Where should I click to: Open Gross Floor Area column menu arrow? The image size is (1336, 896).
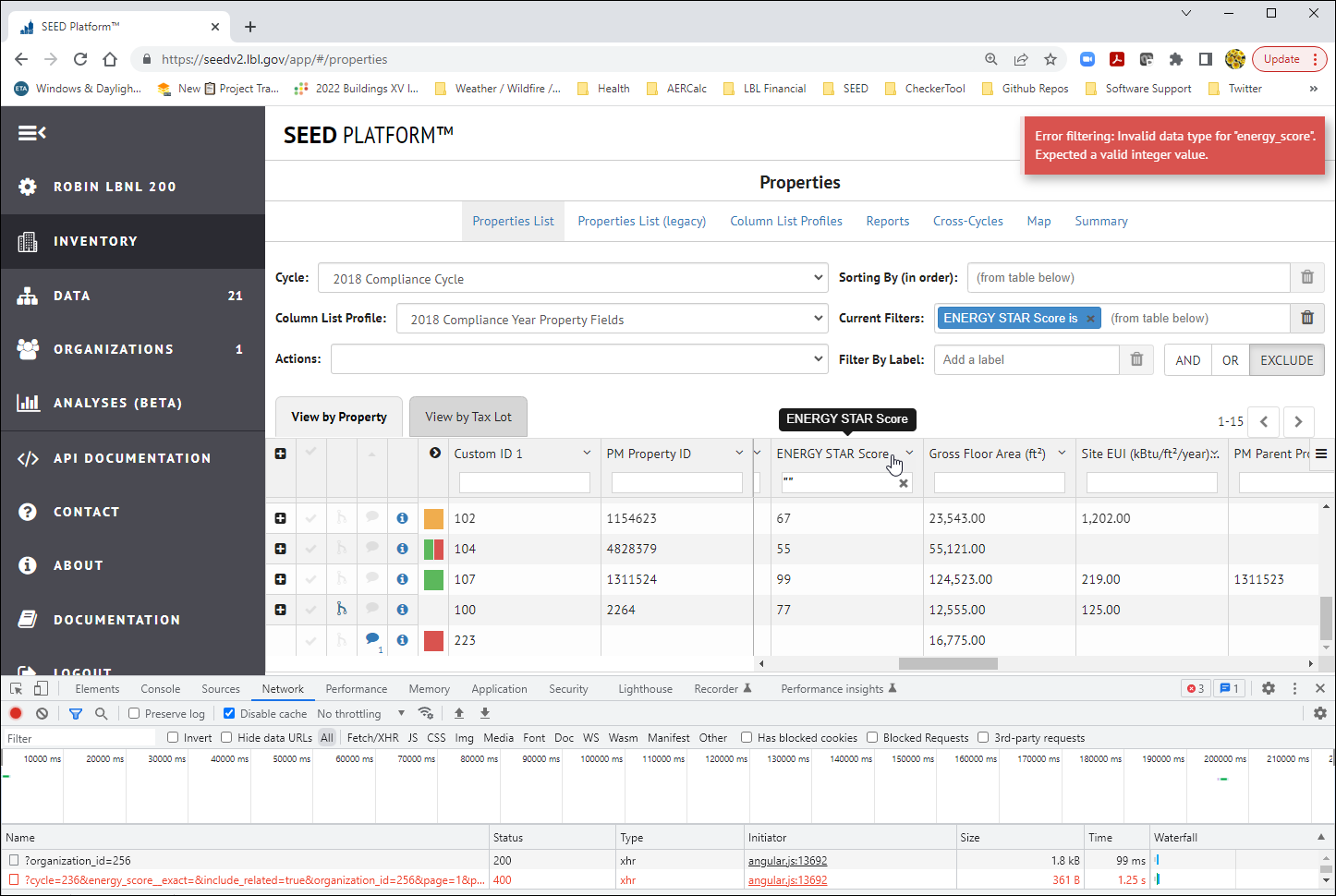click(1062, 453)
